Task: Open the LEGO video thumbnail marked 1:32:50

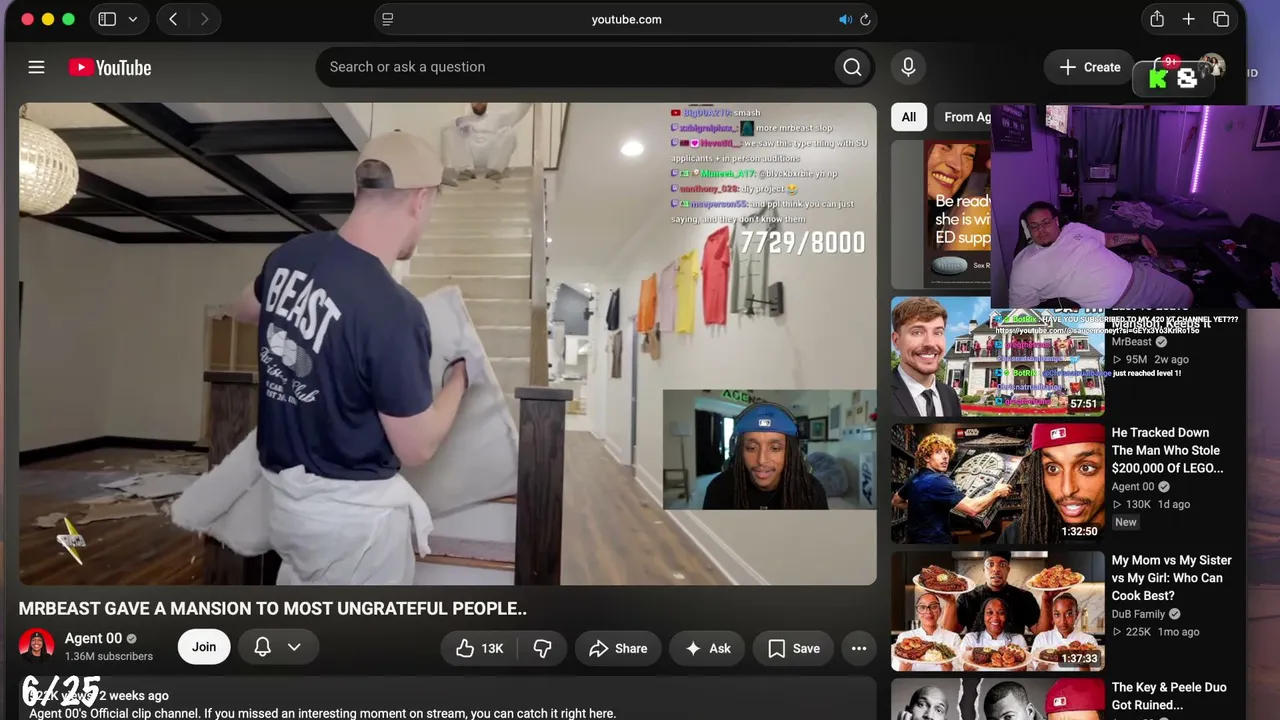Action: click(998, 483)
